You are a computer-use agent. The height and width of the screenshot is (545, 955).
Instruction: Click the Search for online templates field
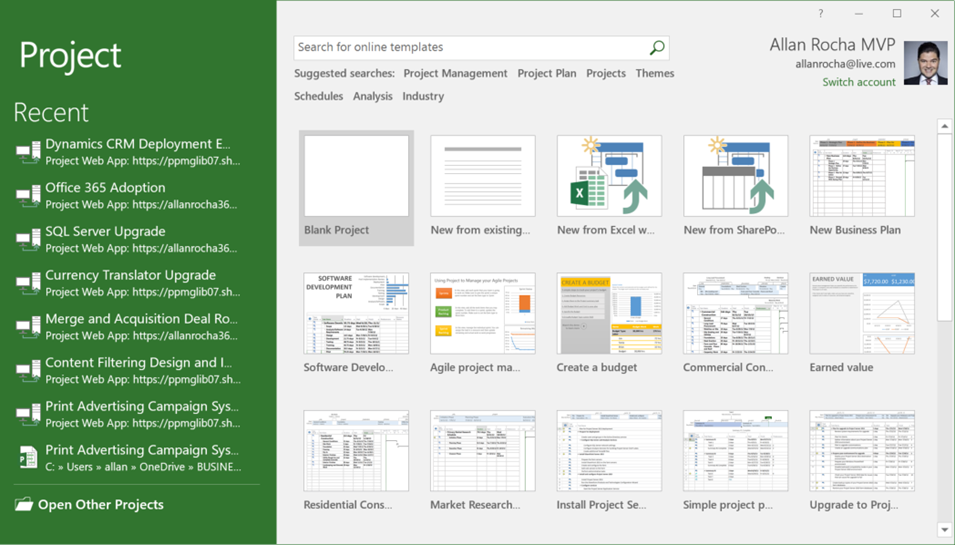click(x=481, y=47)
